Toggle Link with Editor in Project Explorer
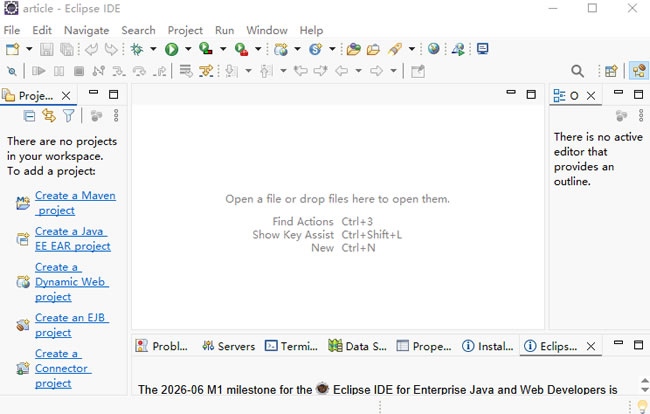Image resolution: width=650 pixels, height=414 pixels. [x=48, y=116]
